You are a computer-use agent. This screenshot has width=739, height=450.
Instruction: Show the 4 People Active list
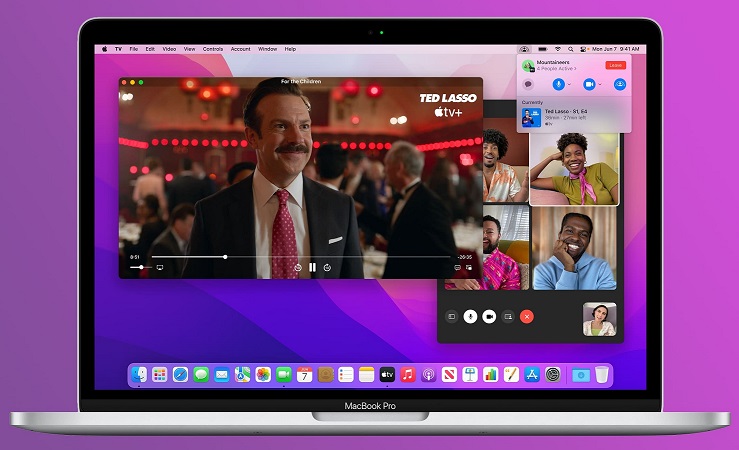[x=556, y=69]
